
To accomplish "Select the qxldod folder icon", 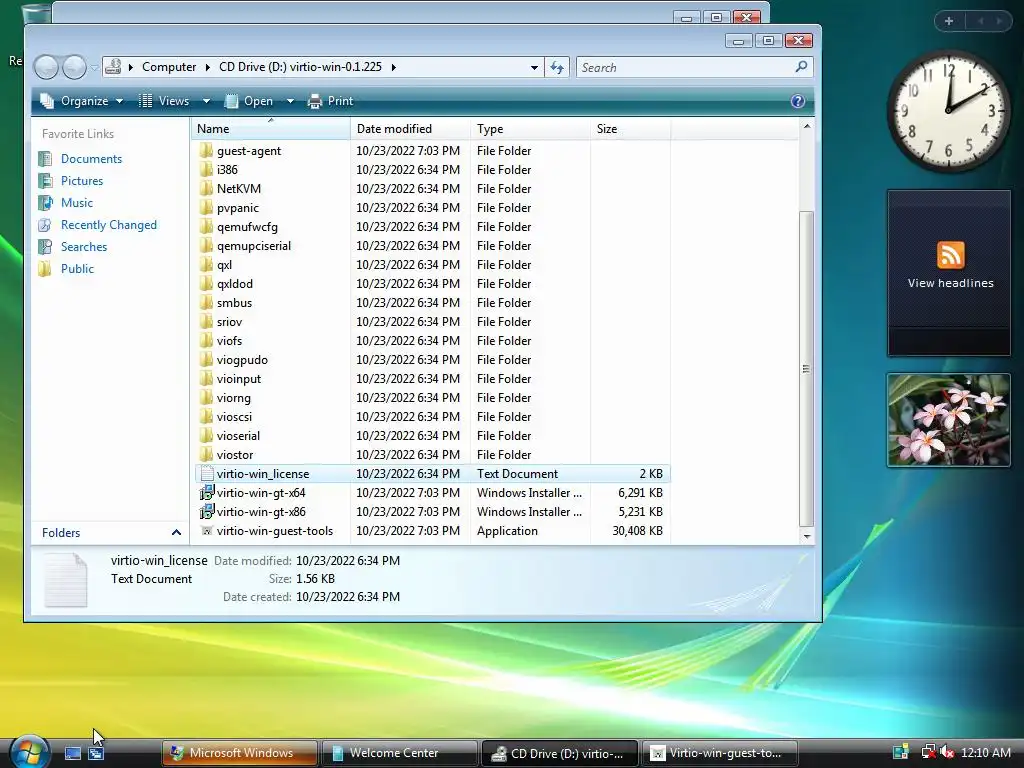I will pos(206,284).
